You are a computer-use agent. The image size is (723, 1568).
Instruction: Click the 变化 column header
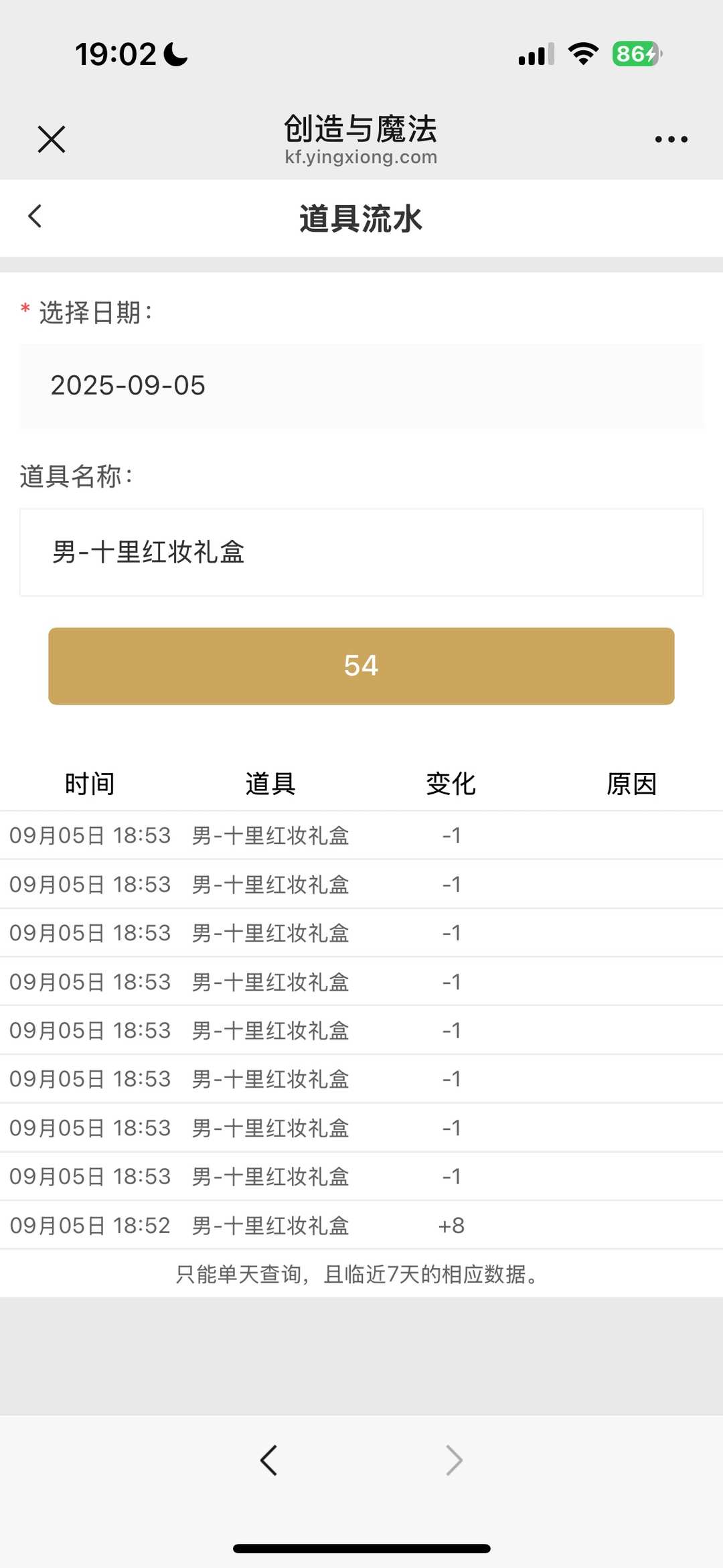pos(451,784)
